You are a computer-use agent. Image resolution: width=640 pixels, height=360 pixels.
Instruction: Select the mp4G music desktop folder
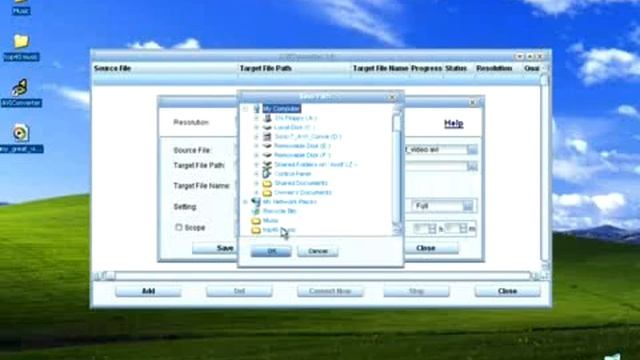click(21, 47)
